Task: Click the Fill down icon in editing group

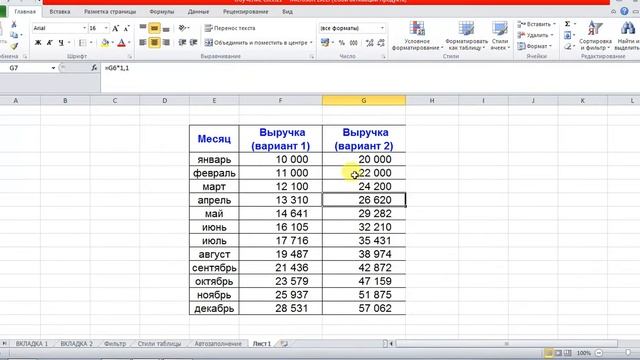Action: (567, 36)
